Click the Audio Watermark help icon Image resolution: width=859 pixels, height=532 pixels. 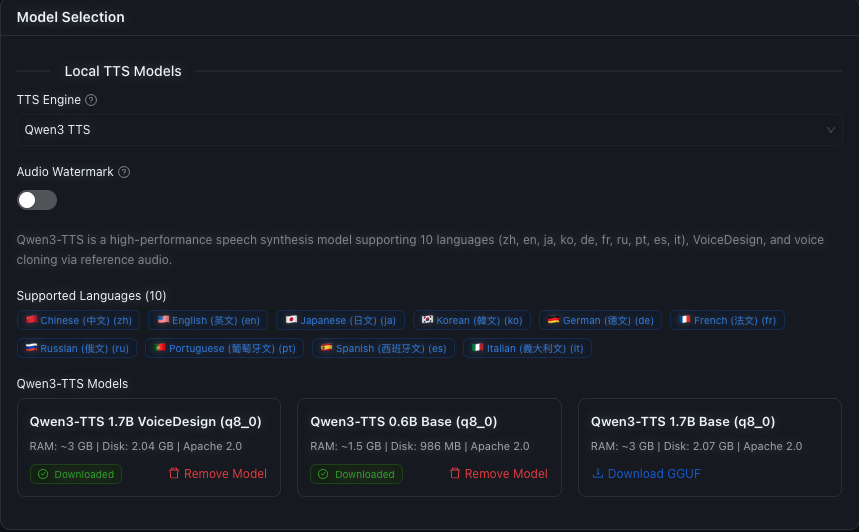click(x=124, y=172)
